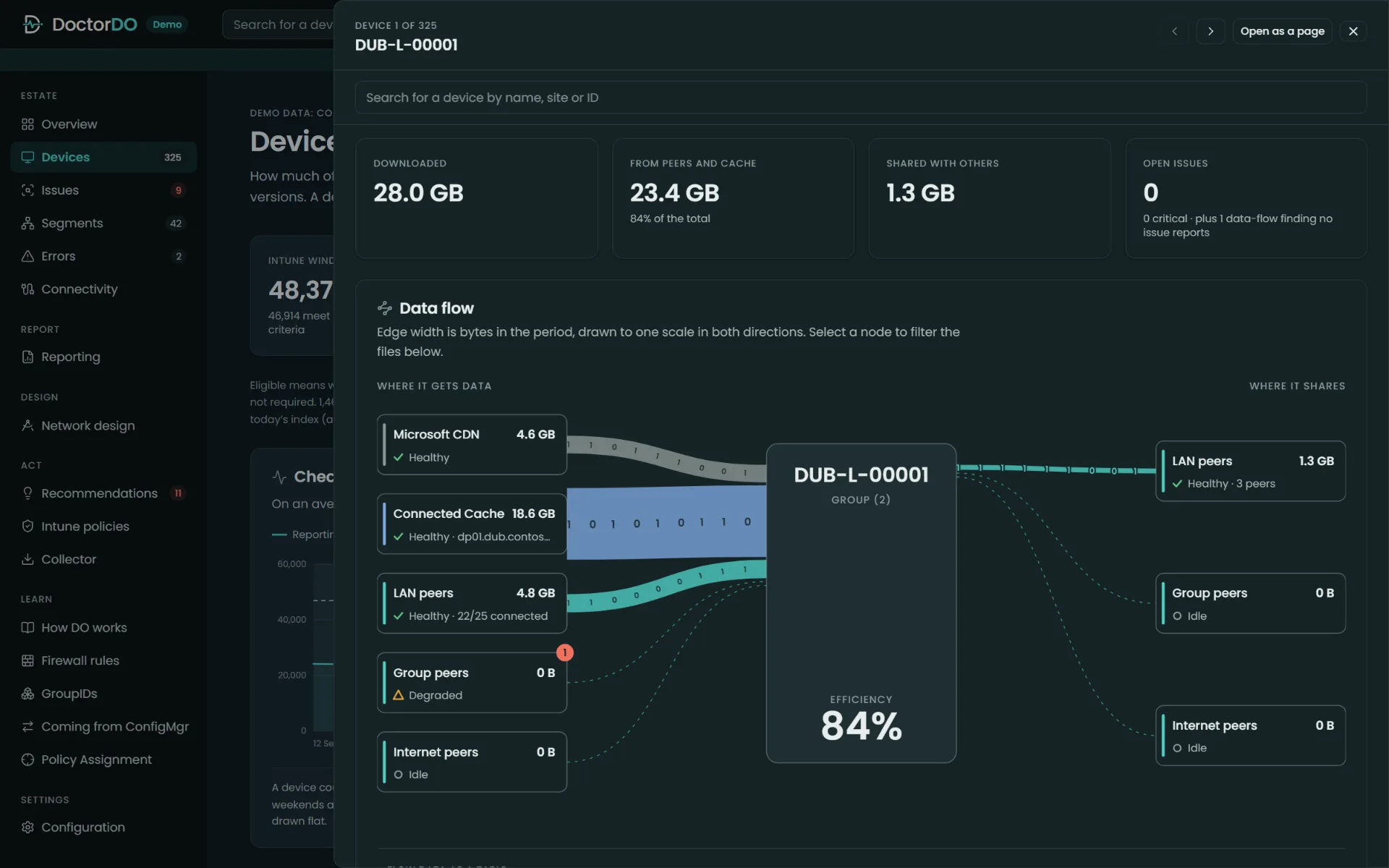The width and height of the screenshot is (1389, 868).
Task: Click the Connectivity icon in sidebar
Action: [27, 289]
